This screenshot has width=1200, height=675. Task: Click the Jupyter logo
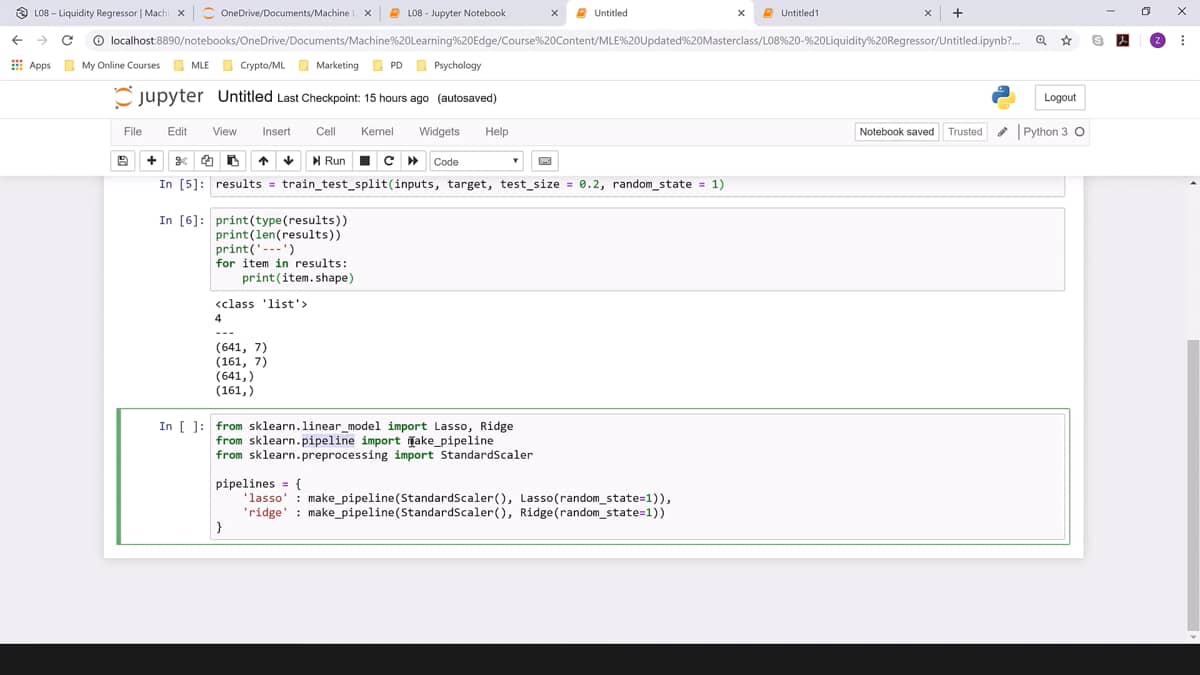click(x=159, y=97)
